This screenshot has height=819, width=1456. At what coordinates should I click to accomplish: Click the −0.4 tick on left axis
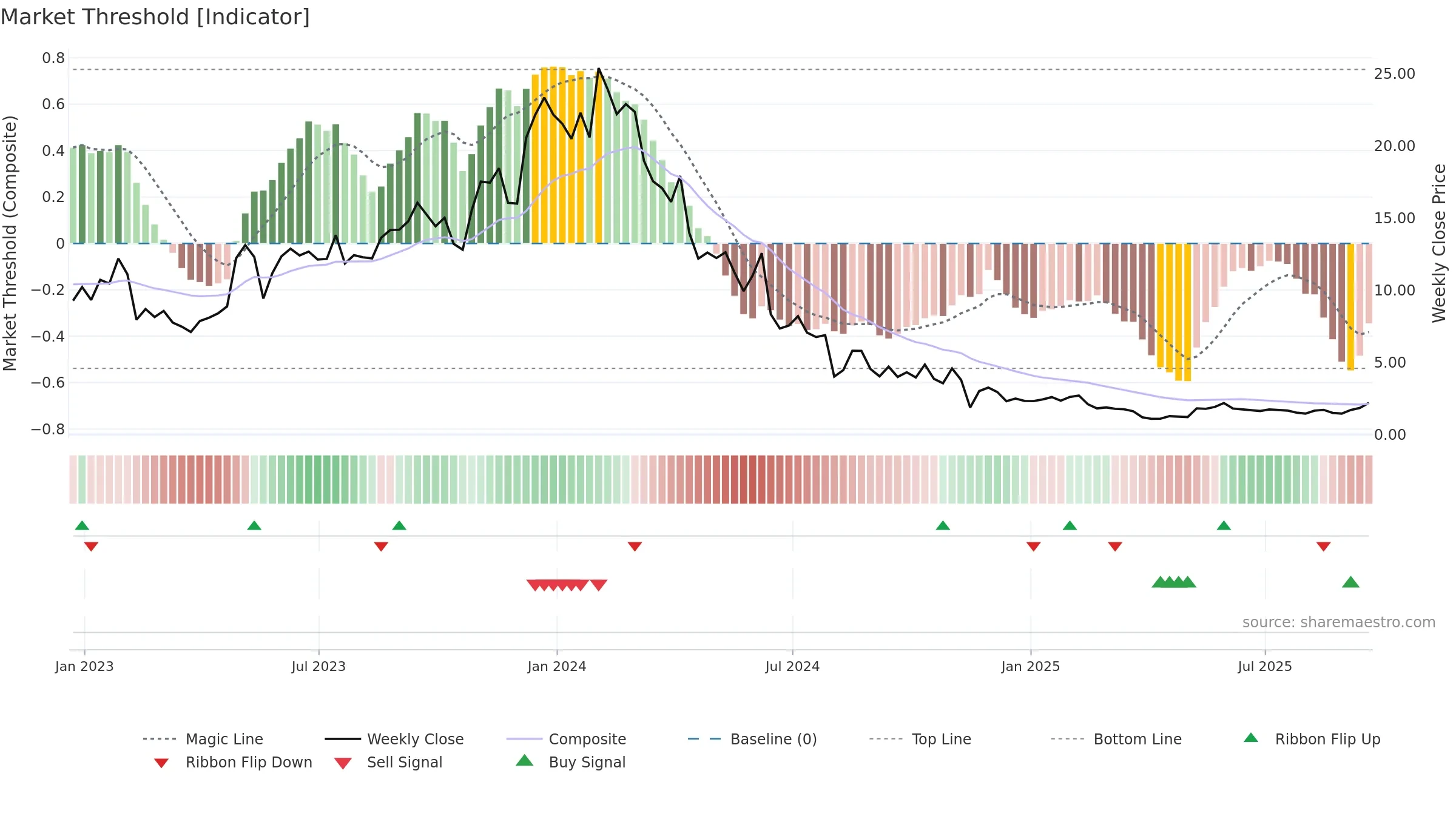point(48,337)
